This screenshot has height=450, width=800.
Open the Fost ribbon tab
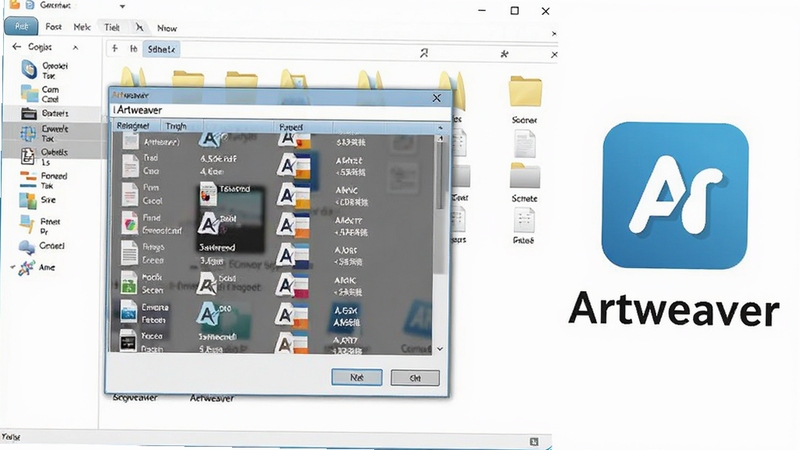53,27
